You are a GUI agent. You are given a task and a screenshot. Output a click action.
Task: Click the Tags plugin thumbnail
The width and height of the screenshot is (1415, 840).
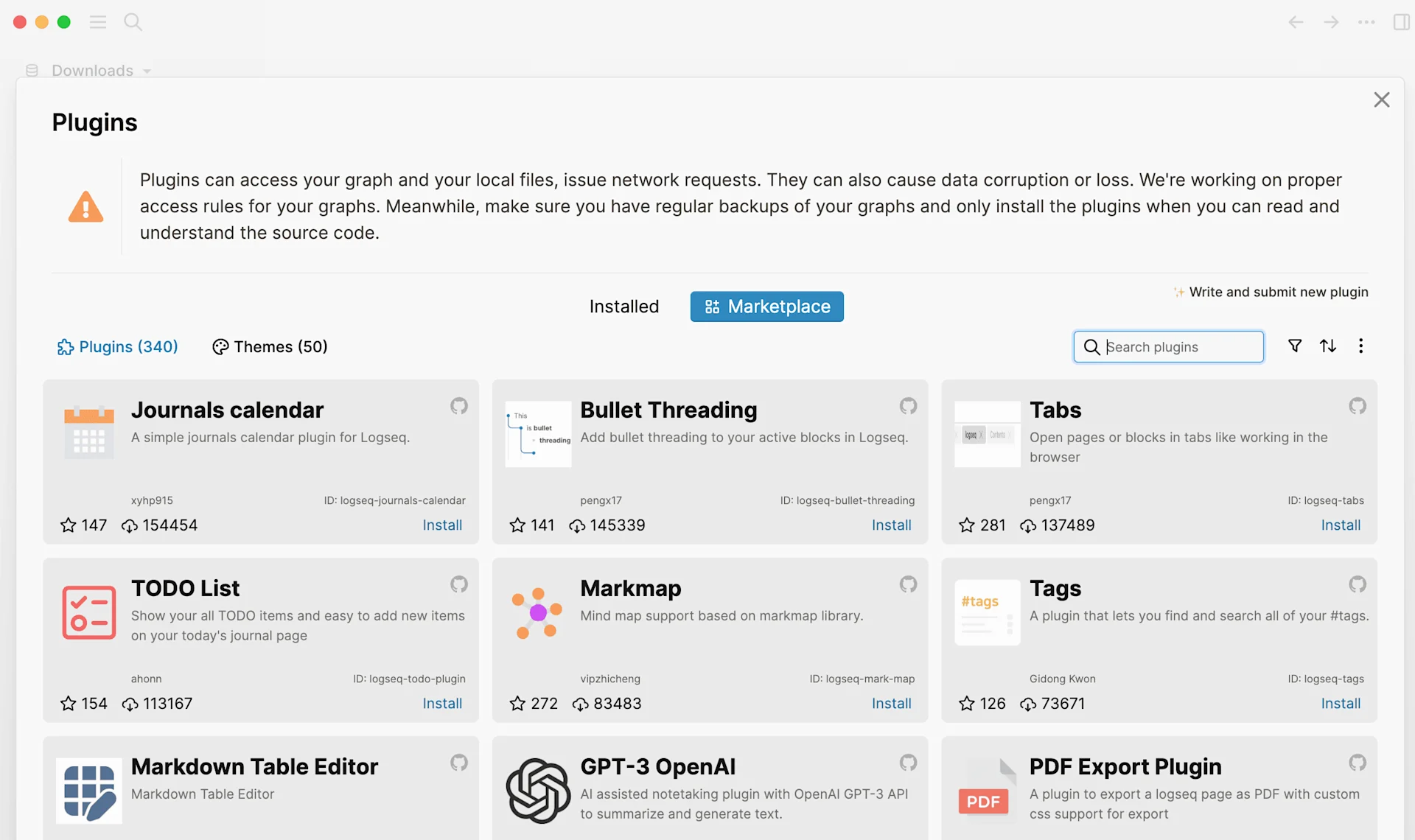pos(987,612)
